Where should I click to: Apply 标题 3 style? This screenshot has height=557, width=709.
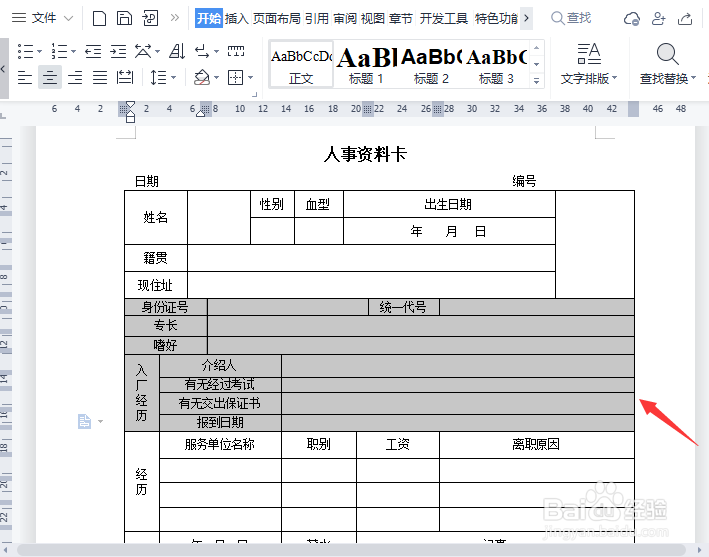pos(496,64)
